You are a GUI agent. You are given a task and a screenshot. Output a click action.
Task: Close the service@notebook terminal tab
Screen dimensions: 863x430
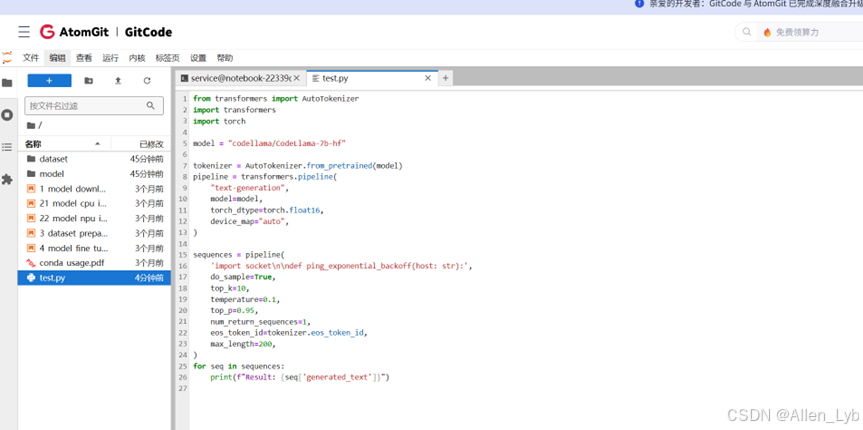pyautogui.click(x=297, y=78)
